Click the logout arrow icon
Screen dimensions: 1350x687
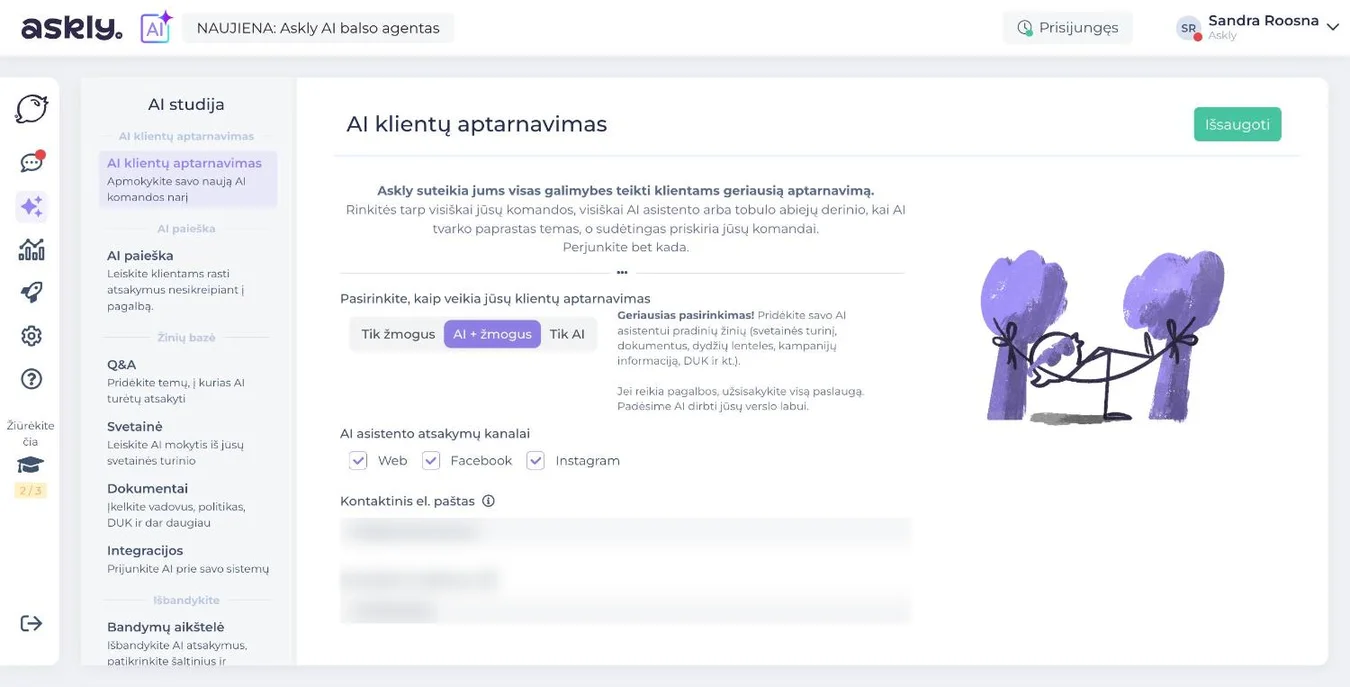point(32,623)
